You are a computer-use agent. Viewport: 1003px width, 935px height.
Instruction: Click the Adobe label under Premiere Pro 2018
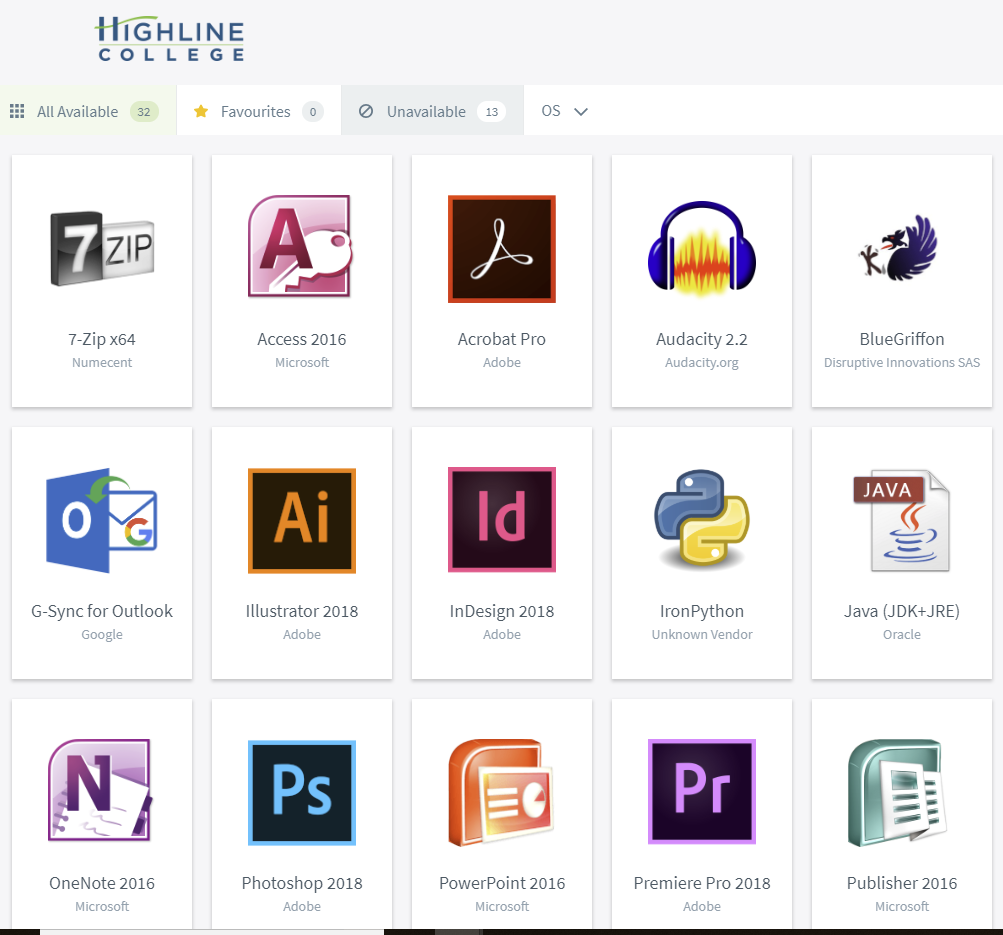click(x=702, y=906)
